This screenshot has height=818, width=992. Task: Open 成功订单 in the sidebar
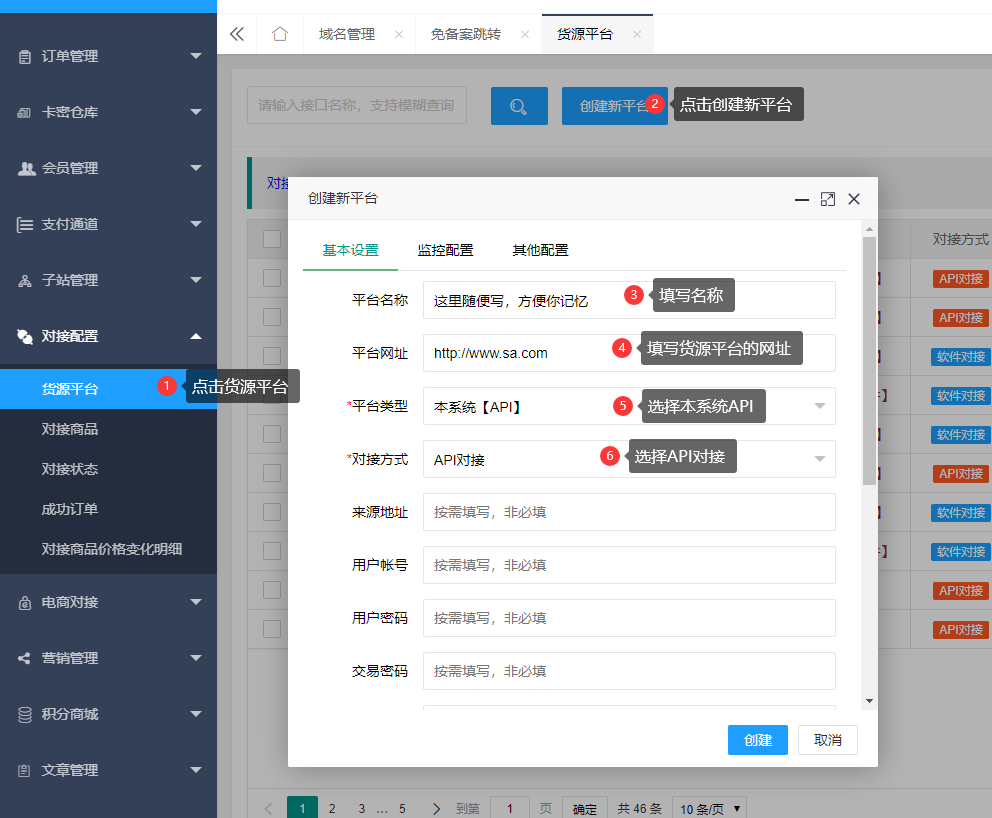[70, 509]
